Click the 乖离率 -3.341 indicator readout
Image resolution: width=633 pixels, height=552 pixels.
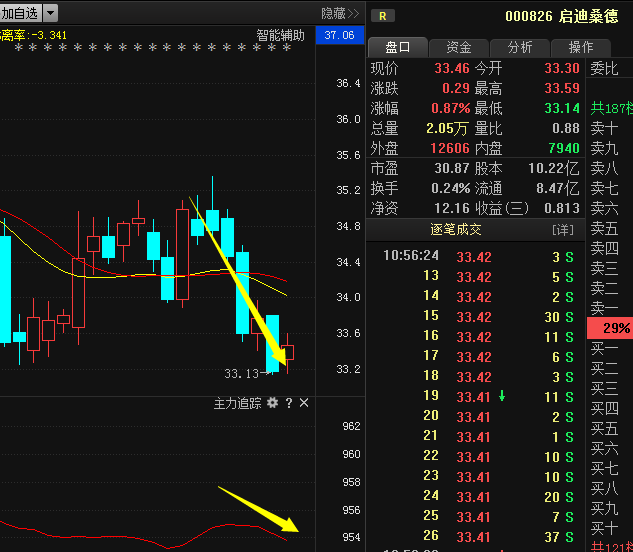coord(33,36)
